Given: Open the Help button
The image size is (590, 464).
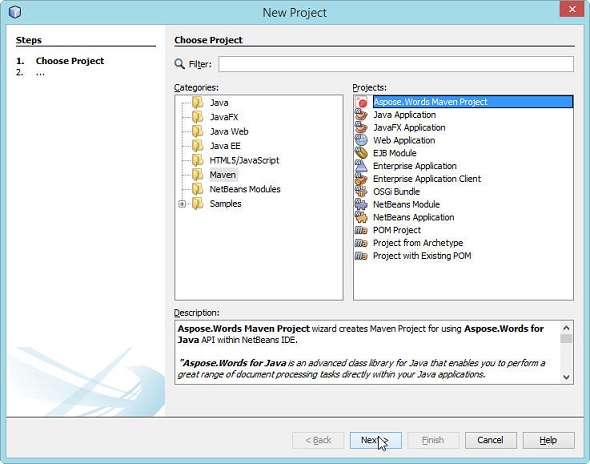Looking at the screenshot, I should point(549,440).
